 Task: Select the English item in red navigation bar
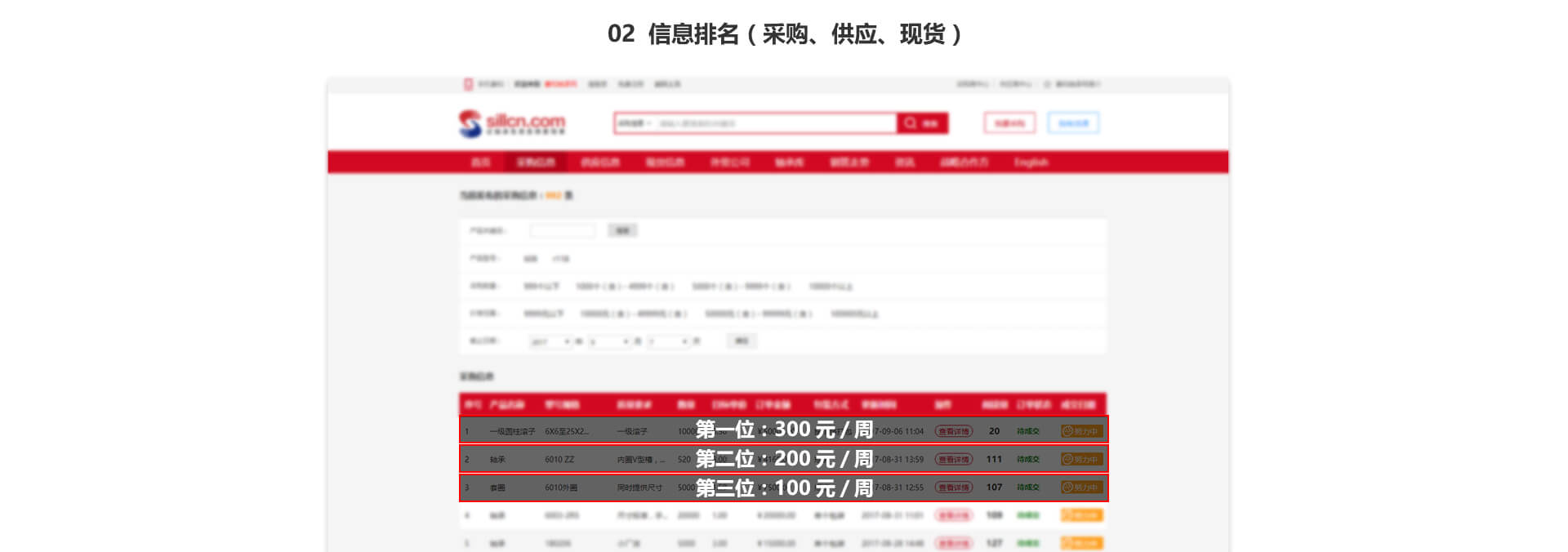(x=1031, y=162)
